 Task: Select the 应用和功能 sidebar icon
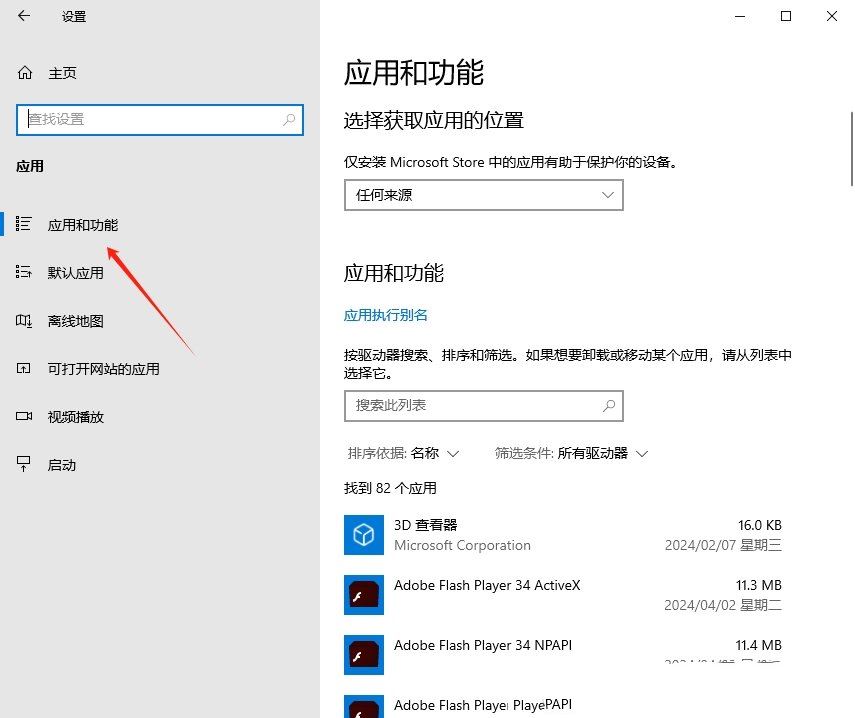[24, 224]
